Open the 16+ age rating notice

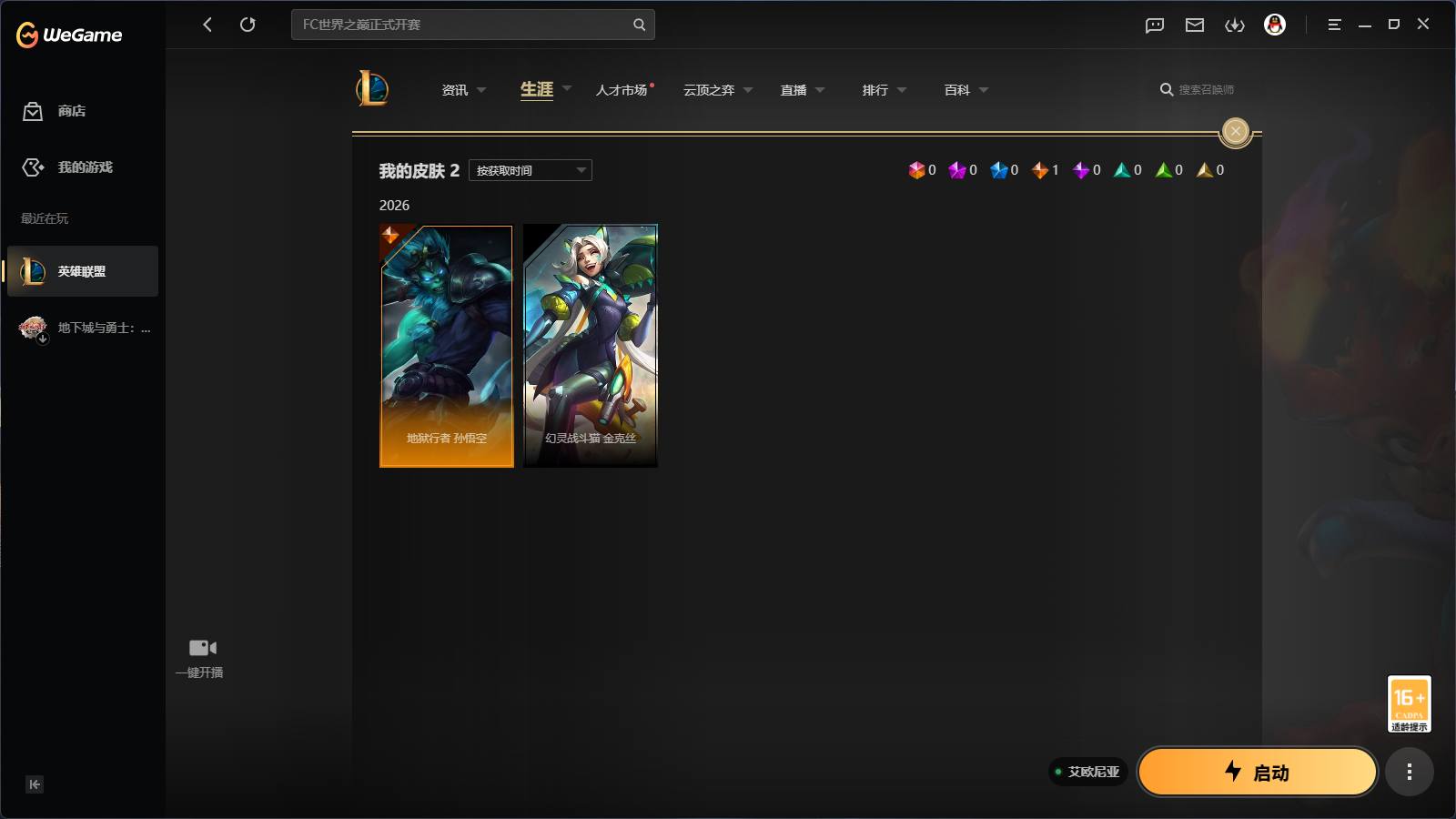[1409, 703]
